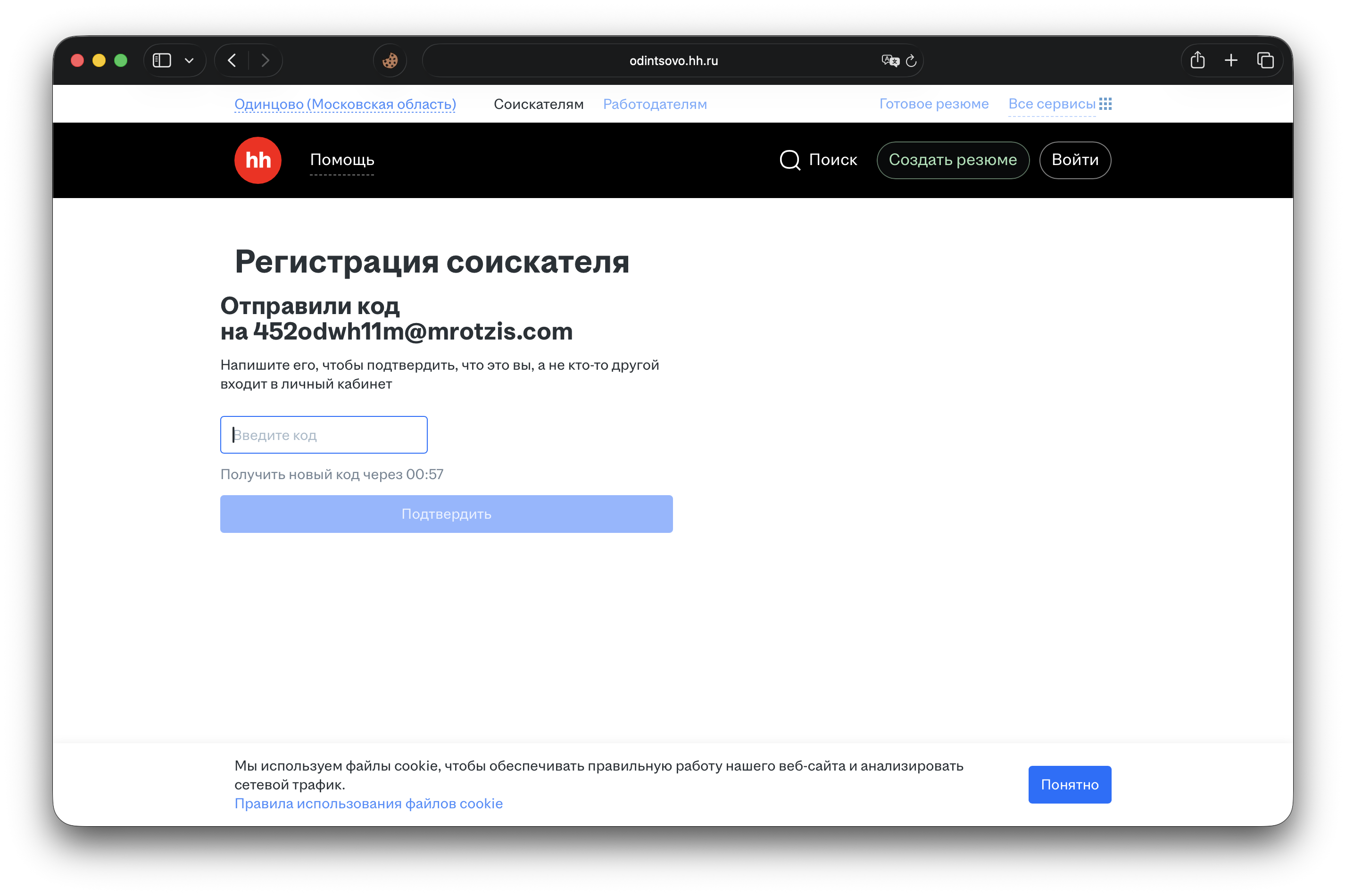Click the Введите код input field
Viewport: 1346px width, 896px height.
[x=324, y=434]
